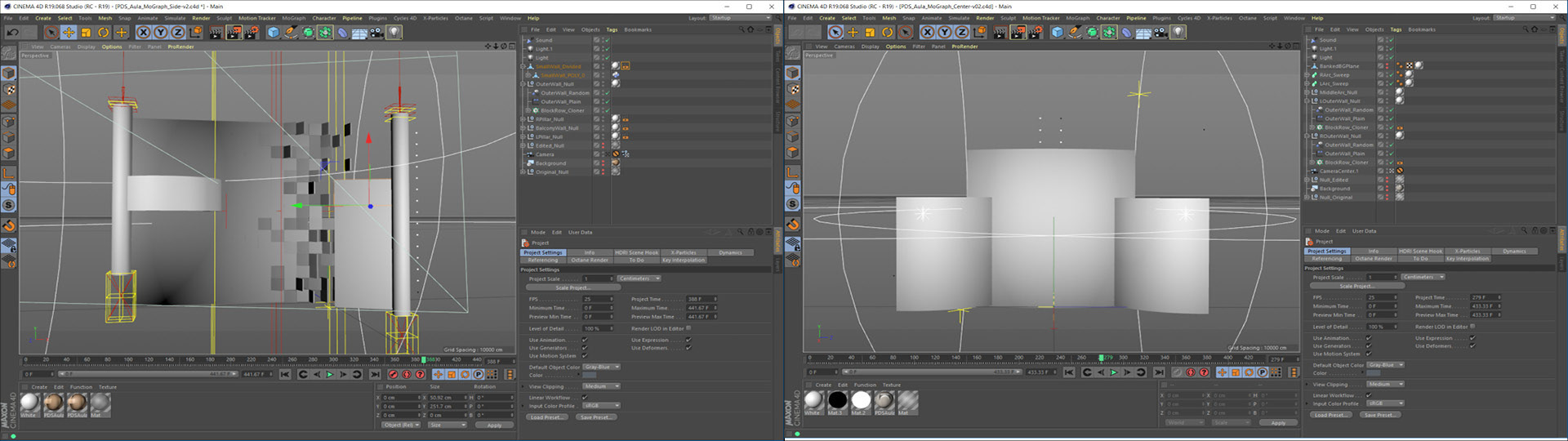Select Move tool in right window toolbar

click(x=853, y=32)
